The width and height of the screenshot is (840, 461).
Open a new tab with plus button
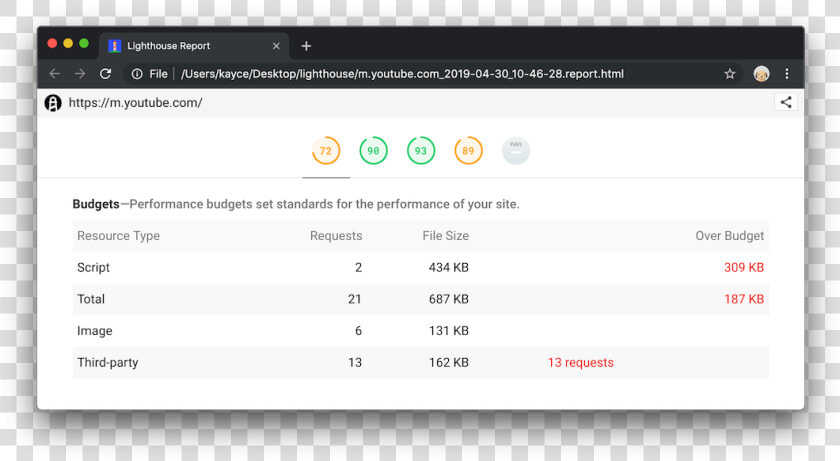point(306,46)
